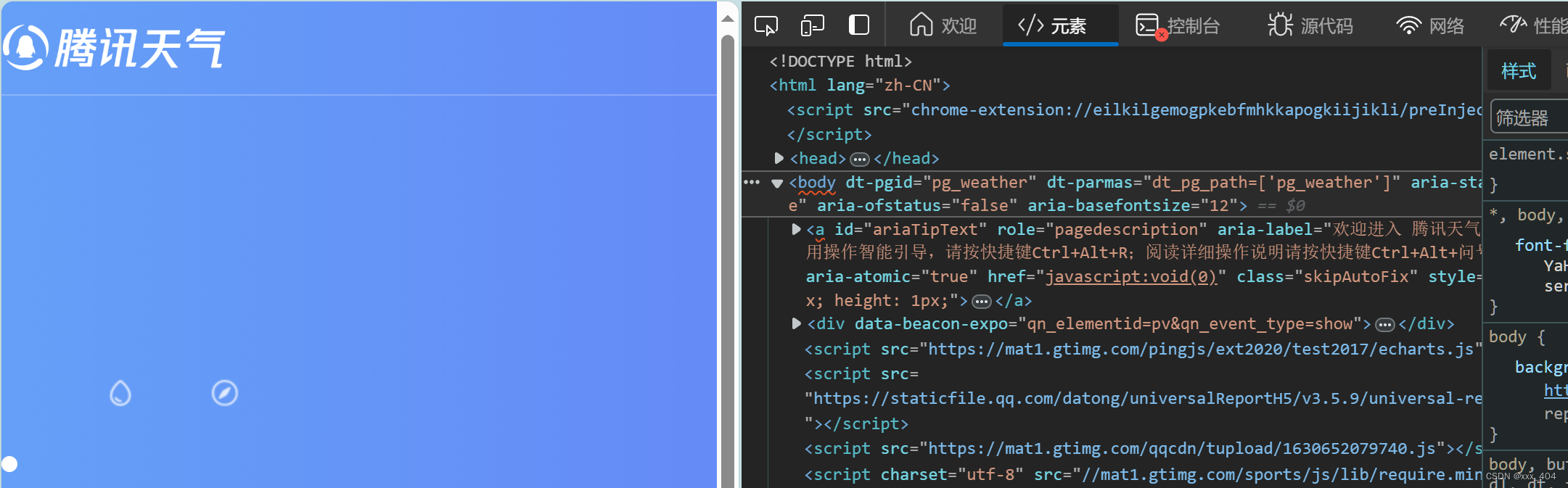The image size is (1568, 488).
Task: Expand the ariaTipText anchor node
Action: click(x=796, y=229)
